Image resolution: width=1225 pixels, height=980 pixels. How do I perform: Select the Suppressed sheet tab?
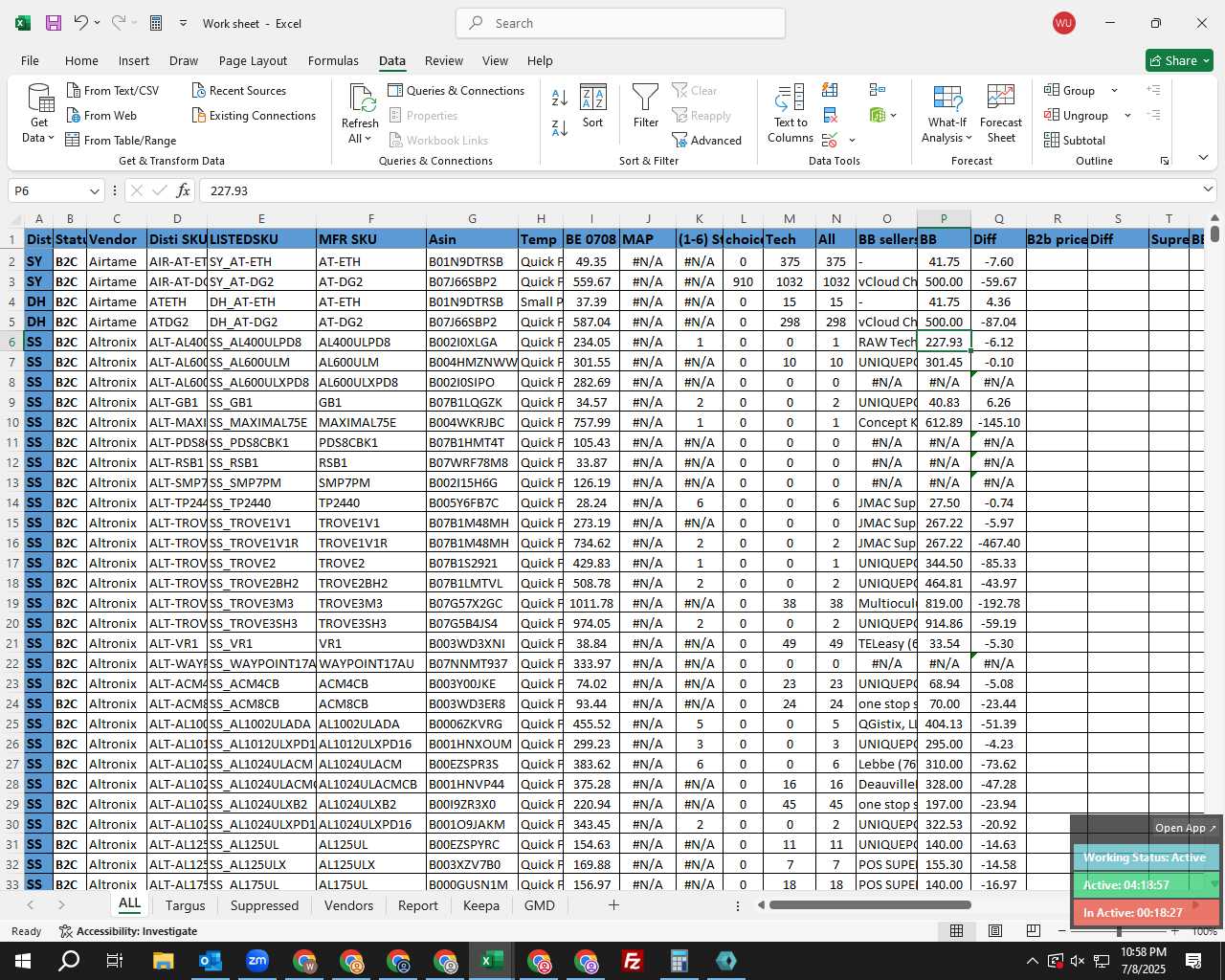click(x=264, y=905)
